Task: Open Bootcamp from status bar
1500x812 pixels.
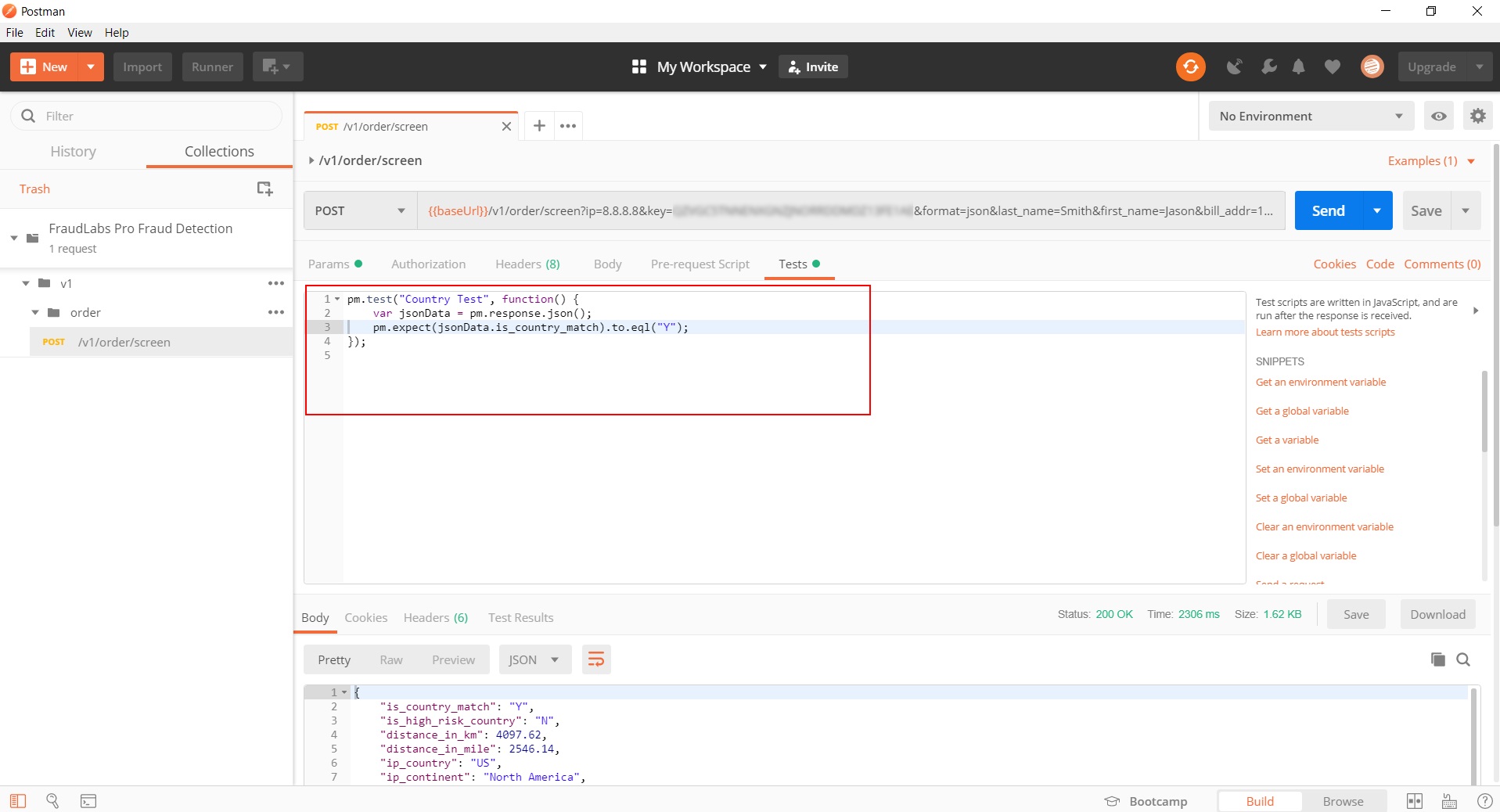Action: click(x=1146, y=801)
